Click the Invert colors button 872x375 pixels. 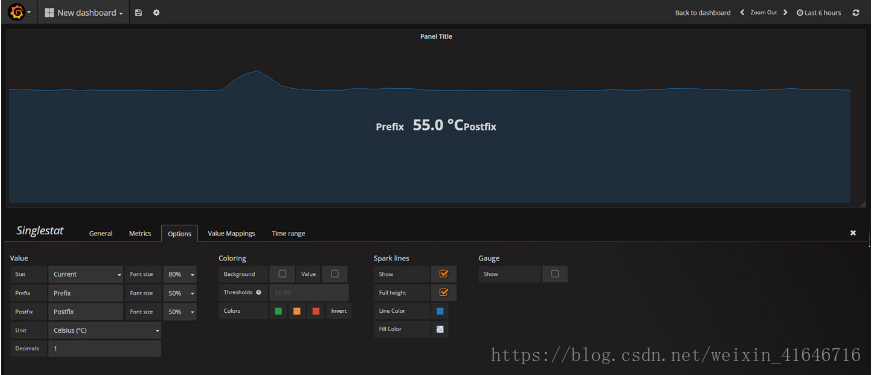click(x=339, y=311)
